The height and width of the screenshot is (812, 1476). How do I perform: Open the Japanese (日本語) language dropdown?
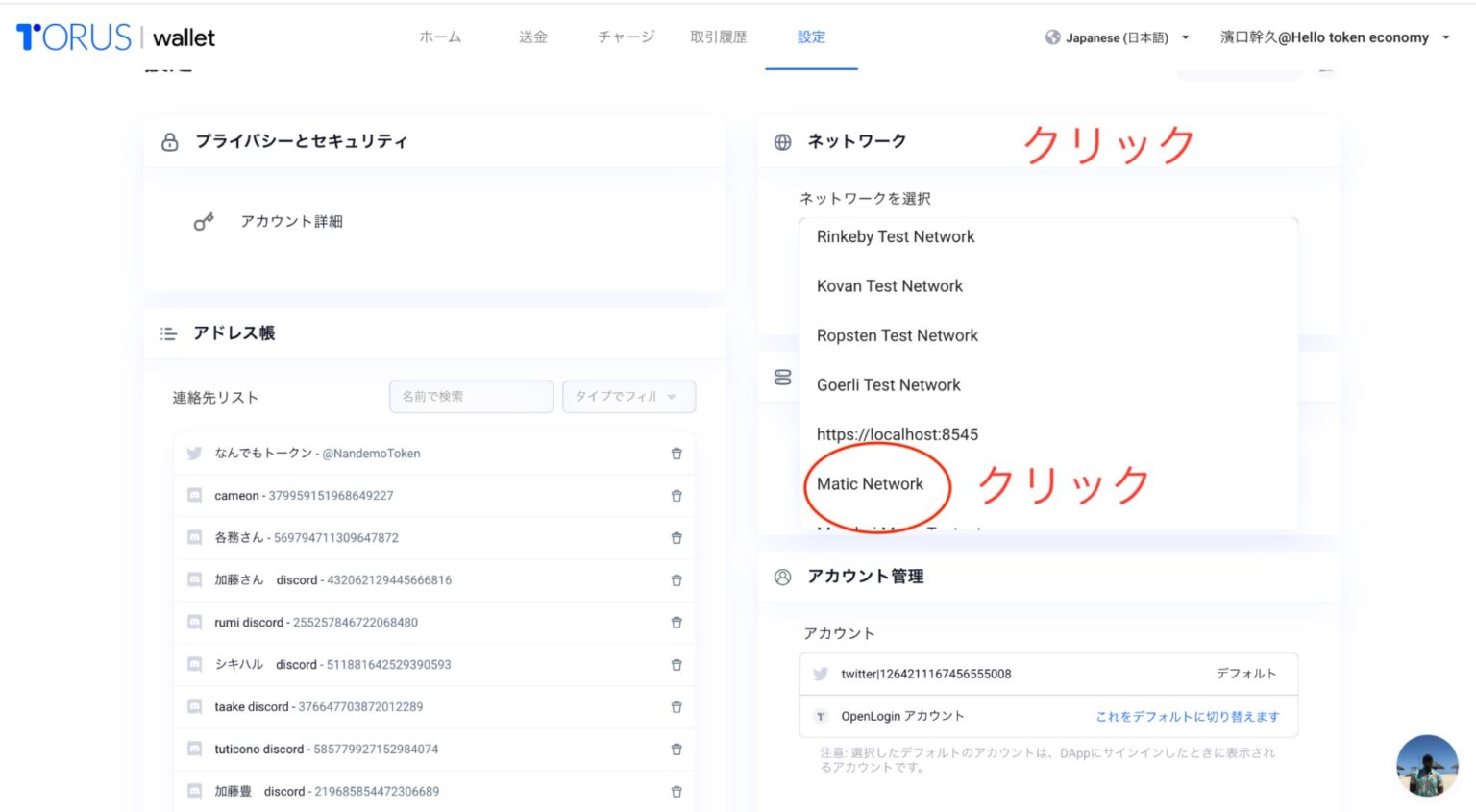(x=1118, y=37)
